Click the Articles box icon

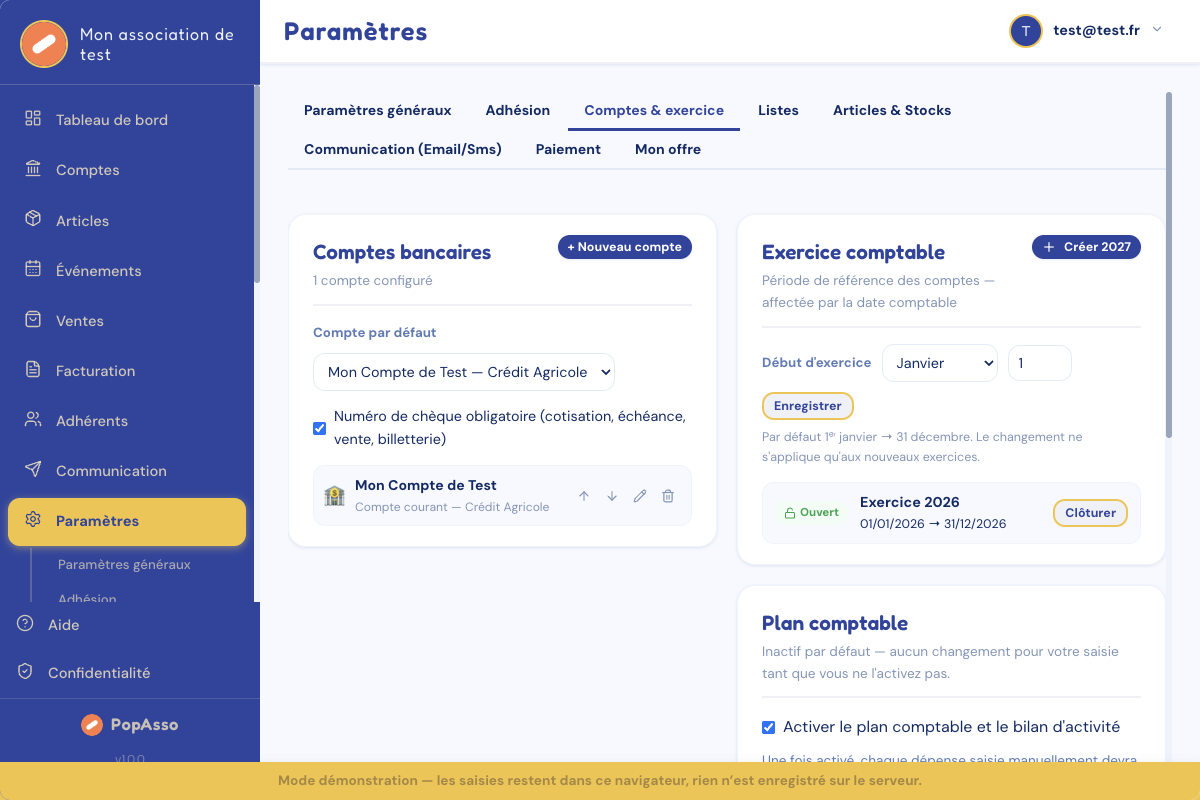coord(33,219)
